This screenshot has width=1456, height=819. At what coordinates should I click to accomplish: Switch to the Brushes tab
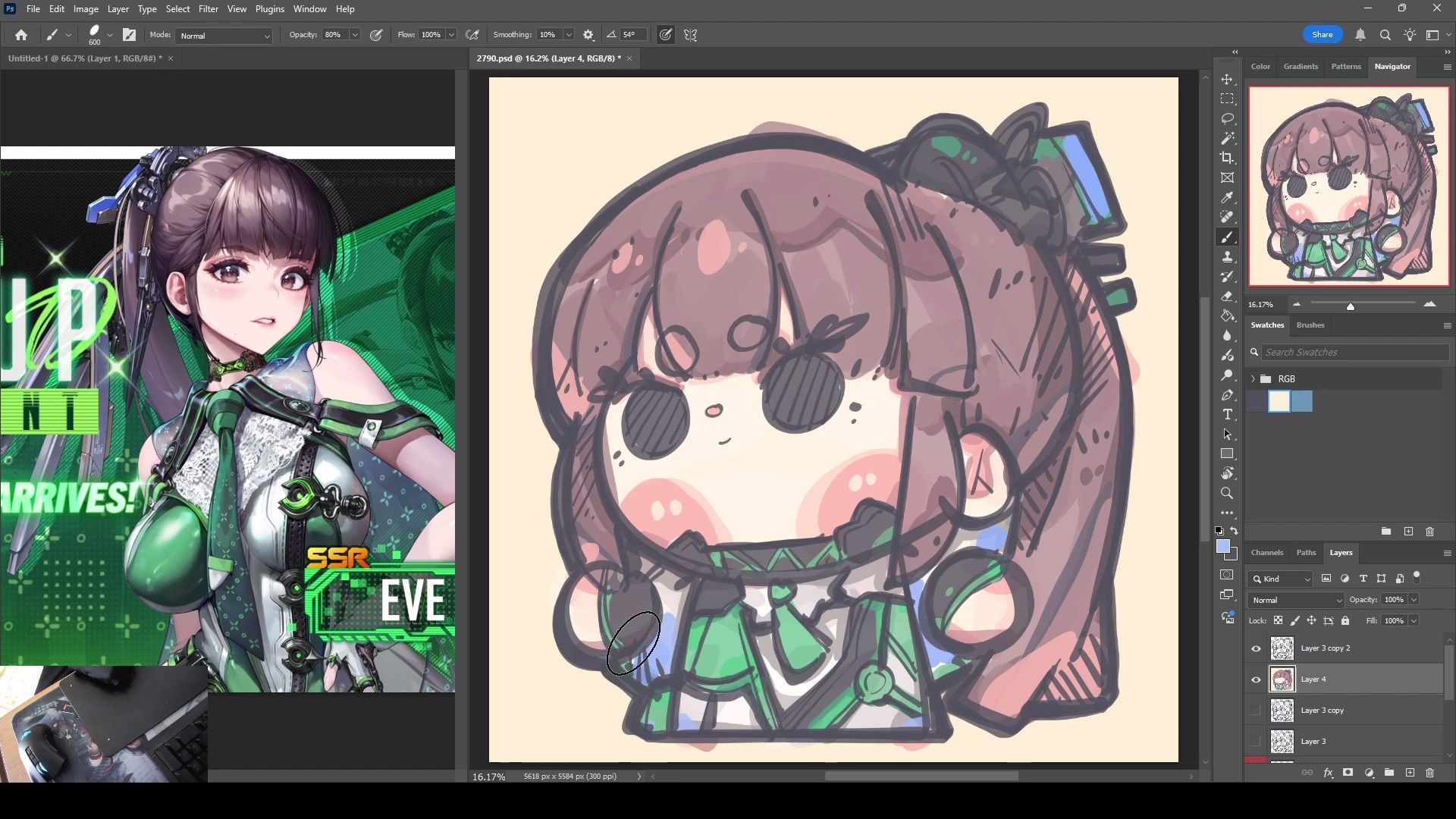coord(1310,325)
